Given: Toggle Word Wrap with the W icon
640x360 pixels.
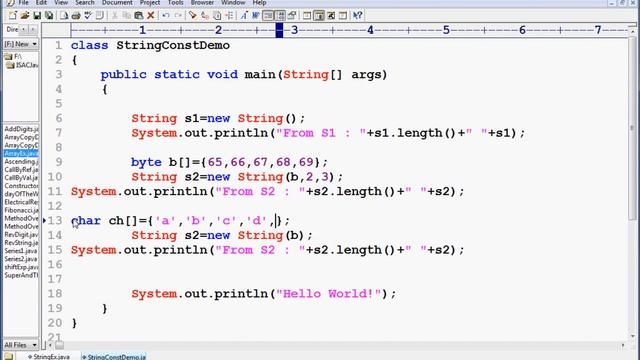Looking at the screenshot, I should click(256, 16).
